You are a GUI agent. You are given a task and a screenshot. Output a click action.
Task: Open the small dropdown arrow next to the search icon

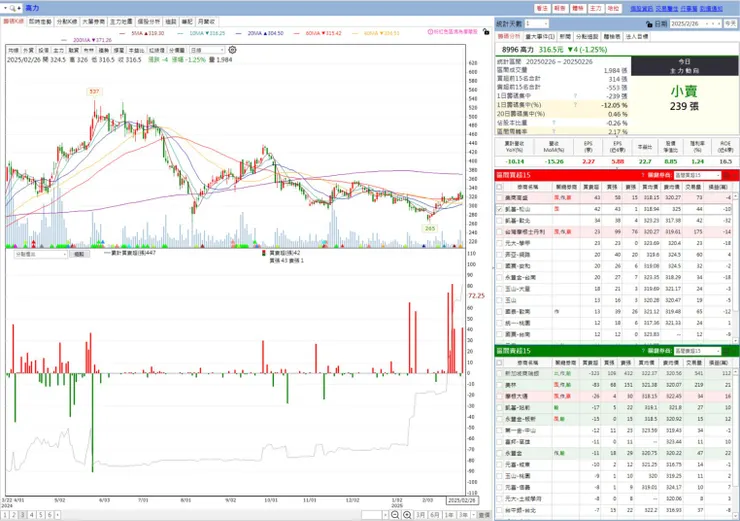[5, 8]
